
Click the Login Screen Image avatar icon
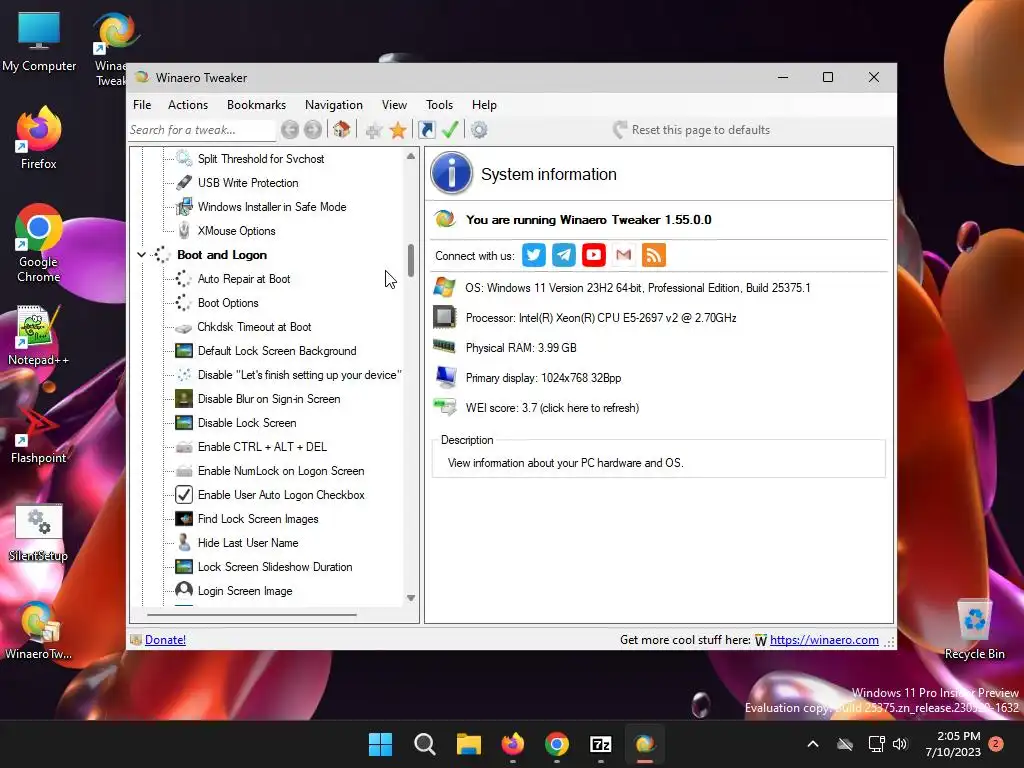(x=184, y=590)
